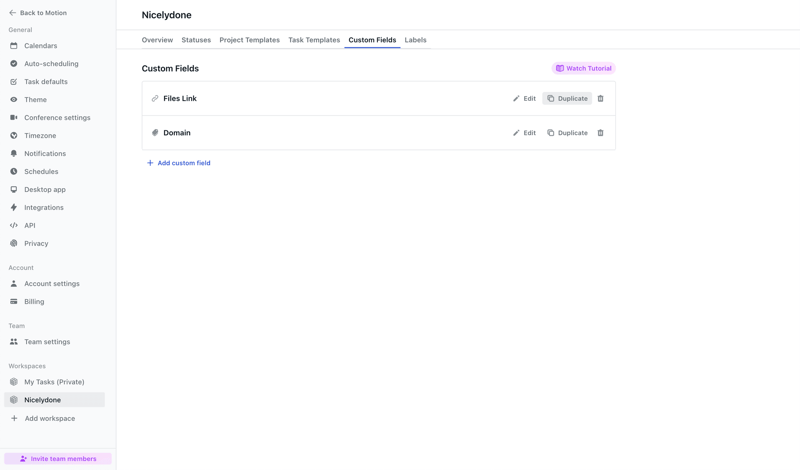The image size is (800, 470).
Task: Open the Integrations page
Action: (x=44, y=207)
